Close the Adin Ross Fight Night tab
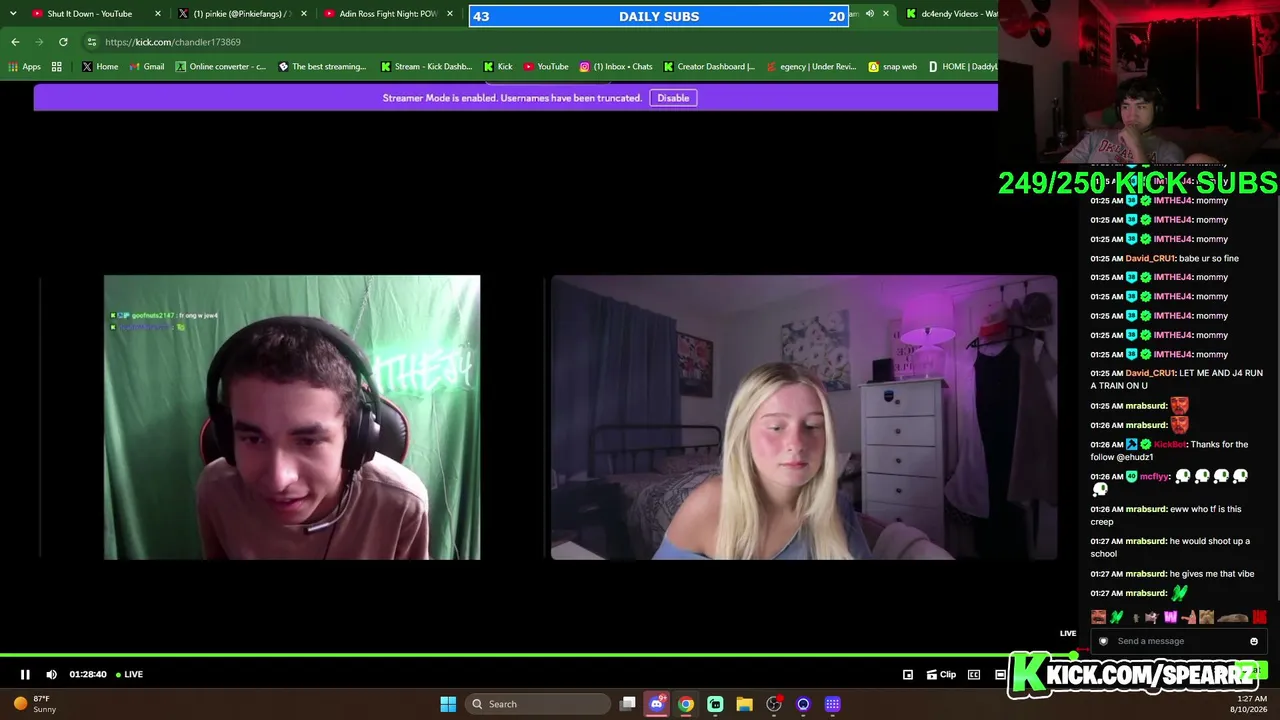Screen dimensions: 1280x720 pos(450,14)
